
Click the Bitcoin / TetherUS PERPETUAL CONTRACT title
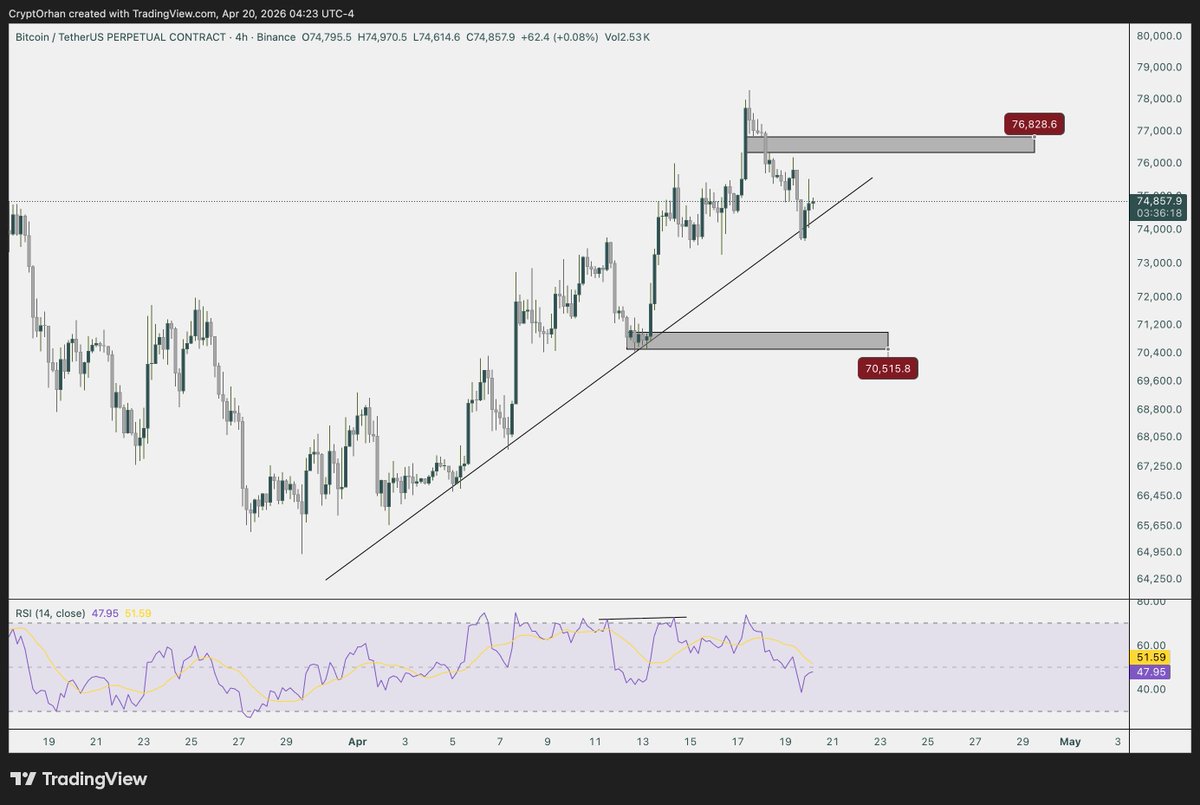point(121,37)
